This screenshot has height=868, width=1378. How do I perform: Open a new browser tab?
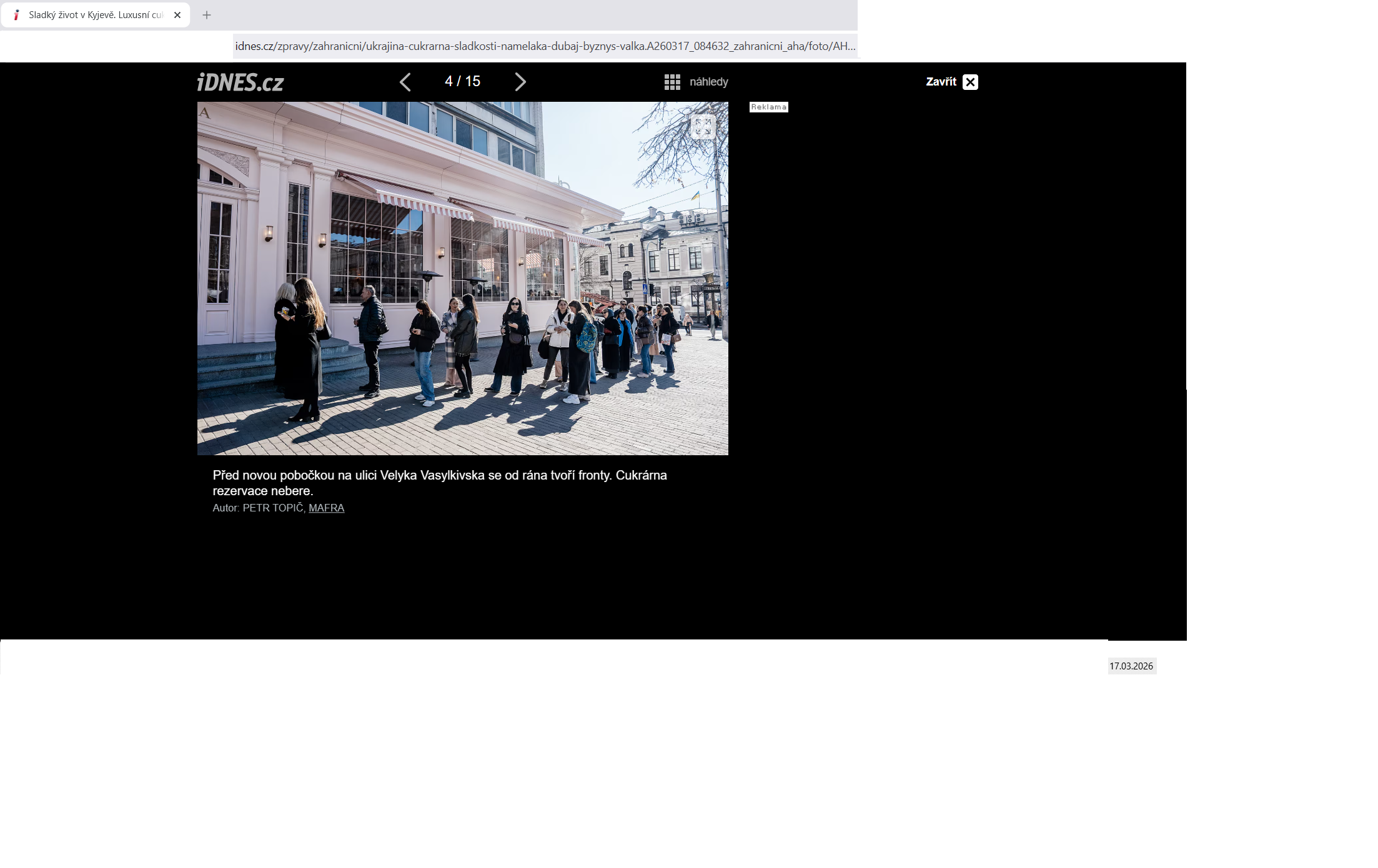click(x=207, y=15)
